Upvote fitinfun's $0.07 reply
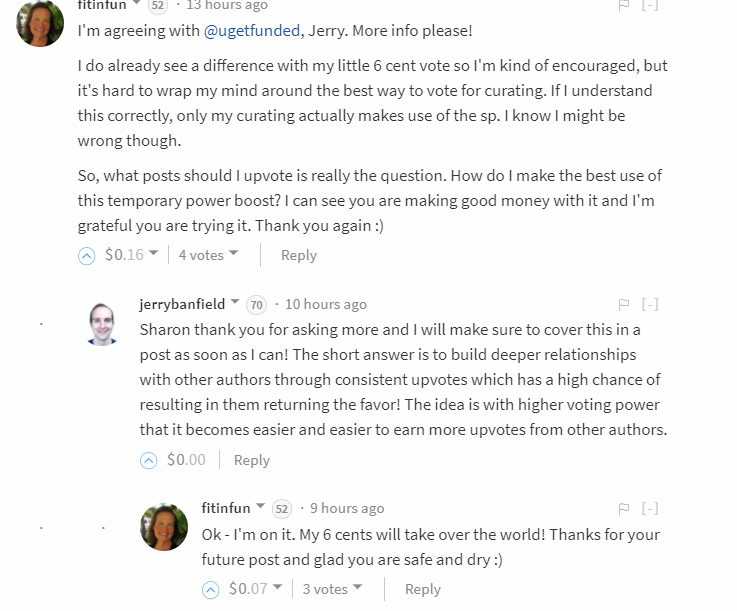Viewport: 737px width, 611px height. pyautogui.click(x=211, y=590)
